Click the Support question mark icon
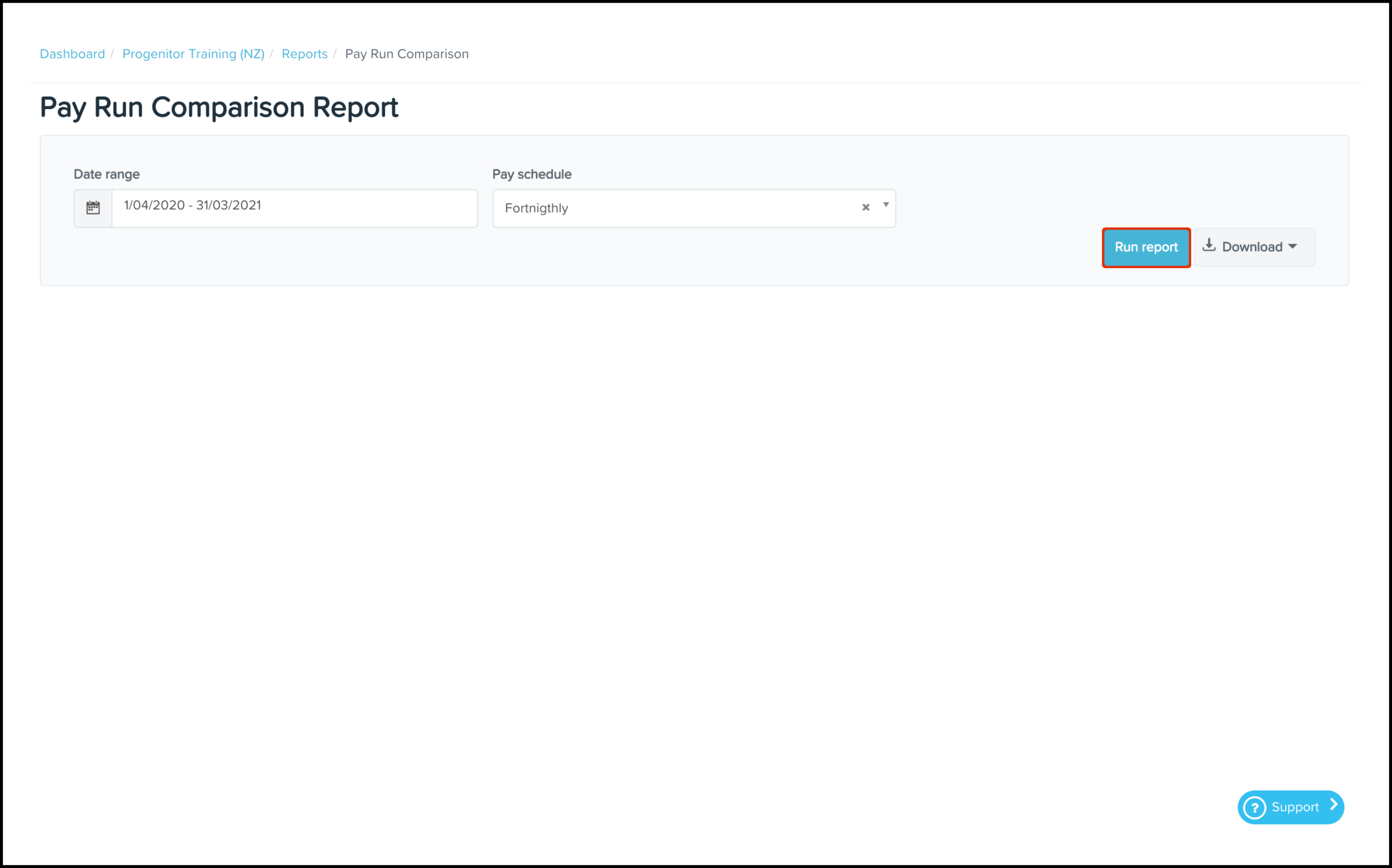This screenshot has width=1392, height=868. click(1254, 808)
